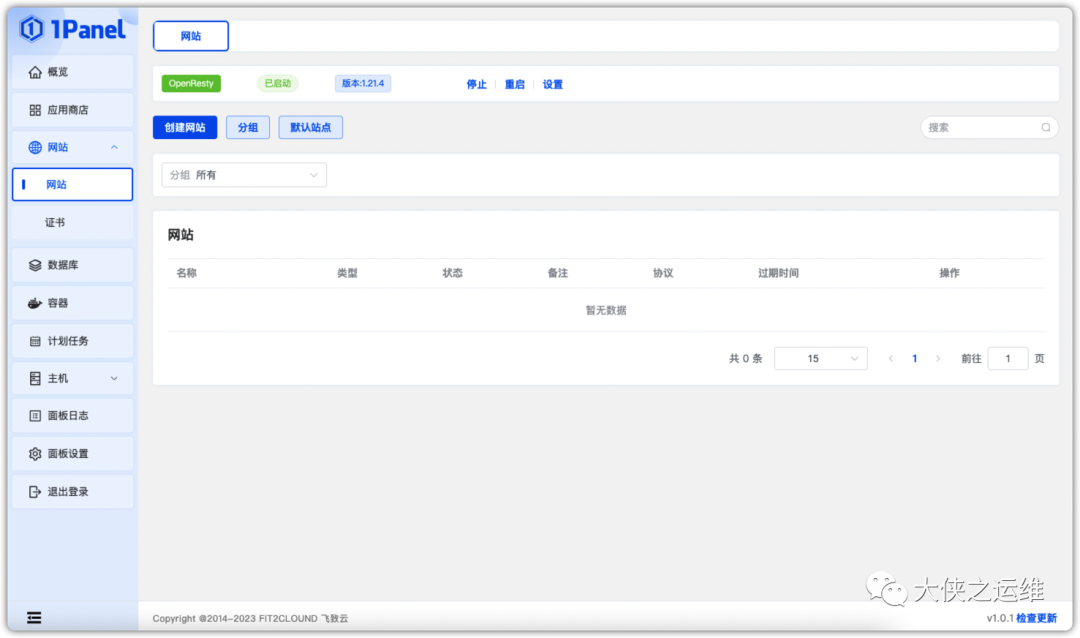Screen dimensions: 1080x638
Task: Open the 计划任务 menu item
Action: (x=72, y=341)
